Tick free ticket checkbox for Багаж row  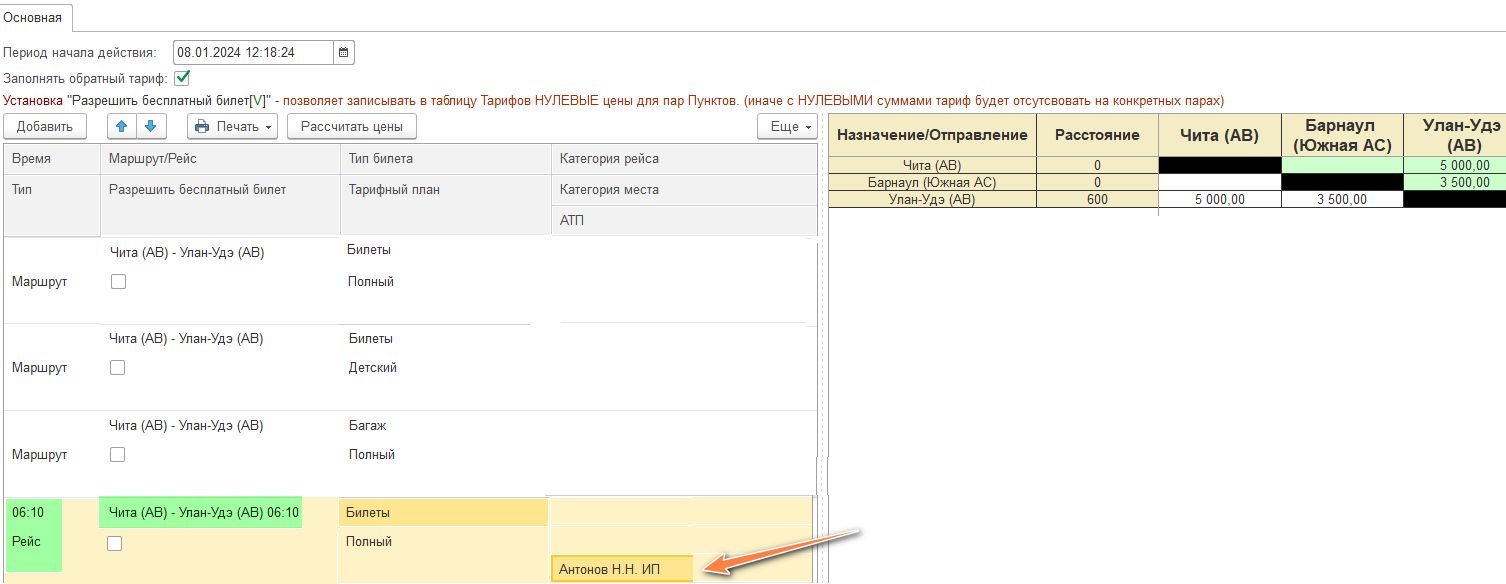(x=118, y=454)
